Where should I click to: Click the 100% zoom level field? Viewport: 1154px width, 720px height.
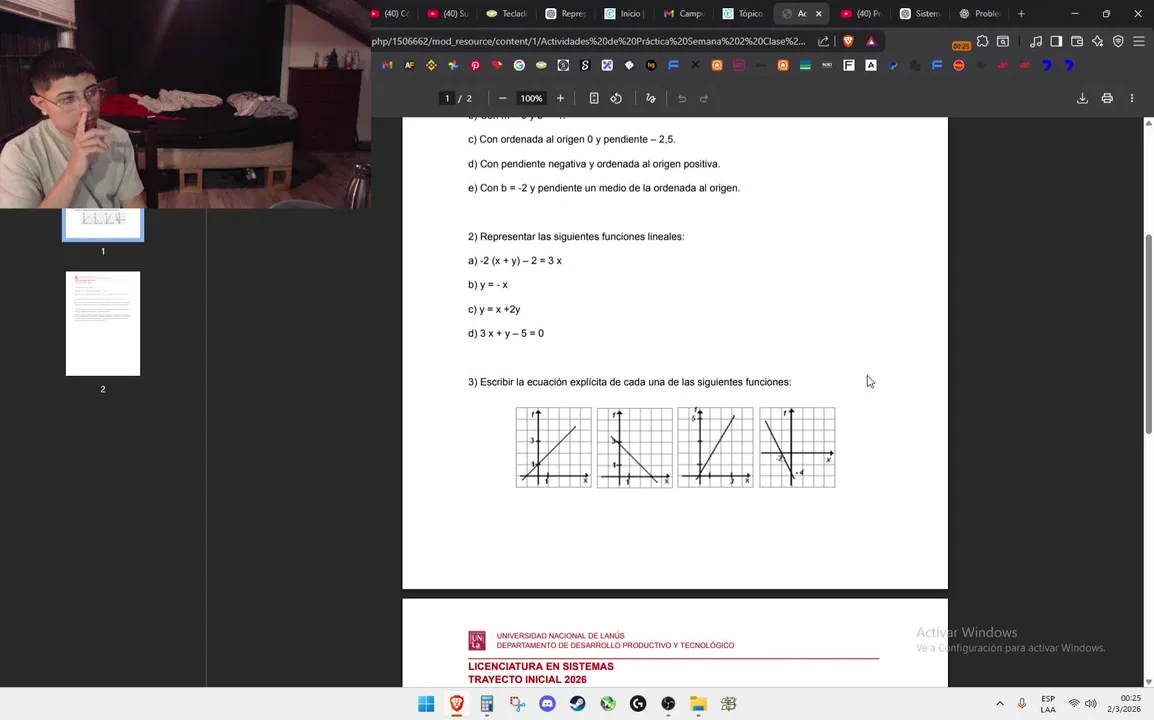(x=531, y=99)
